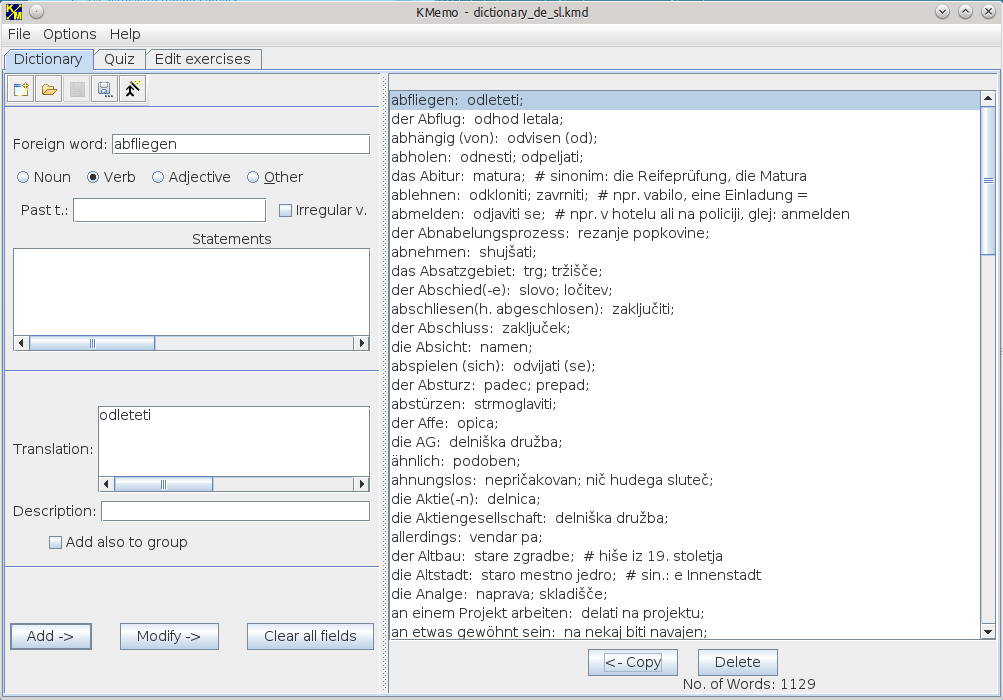This screenshot has height=700, width=1003.
Task: Click Translation scrollbar left arrow
Action: [x=107, y=484]
